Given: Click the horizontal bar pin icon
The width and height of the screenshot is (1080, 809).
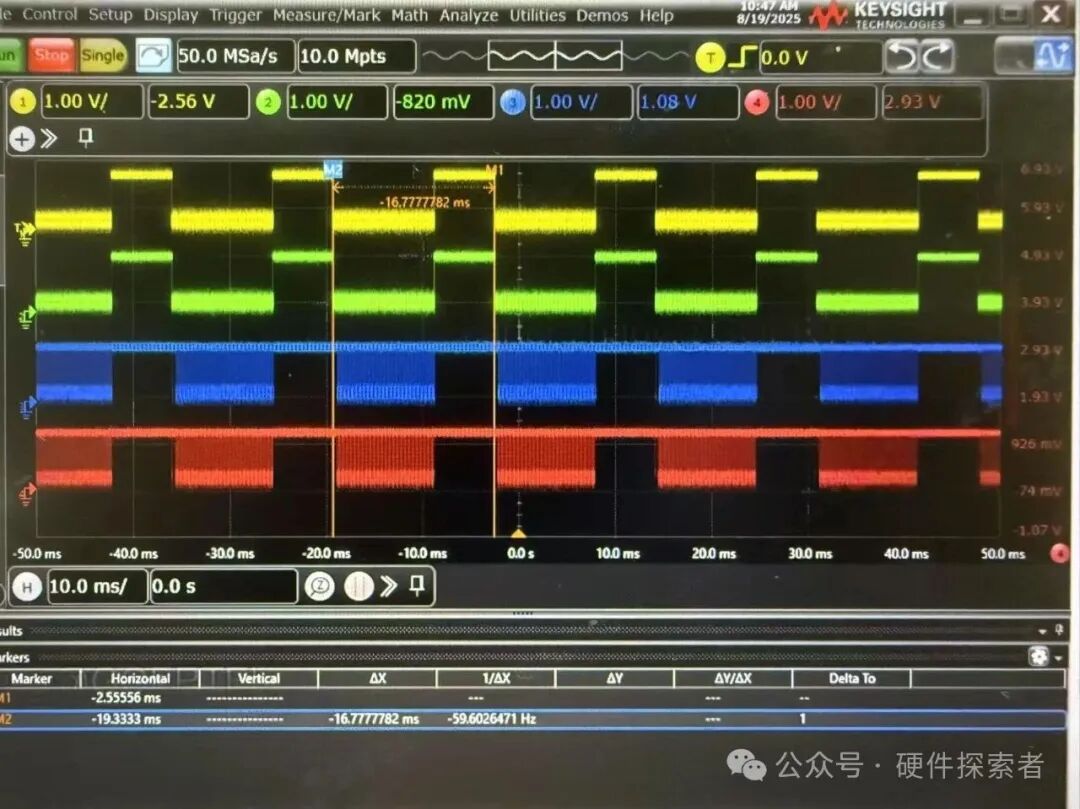Looking at the screenshot, I should [417, 585].
